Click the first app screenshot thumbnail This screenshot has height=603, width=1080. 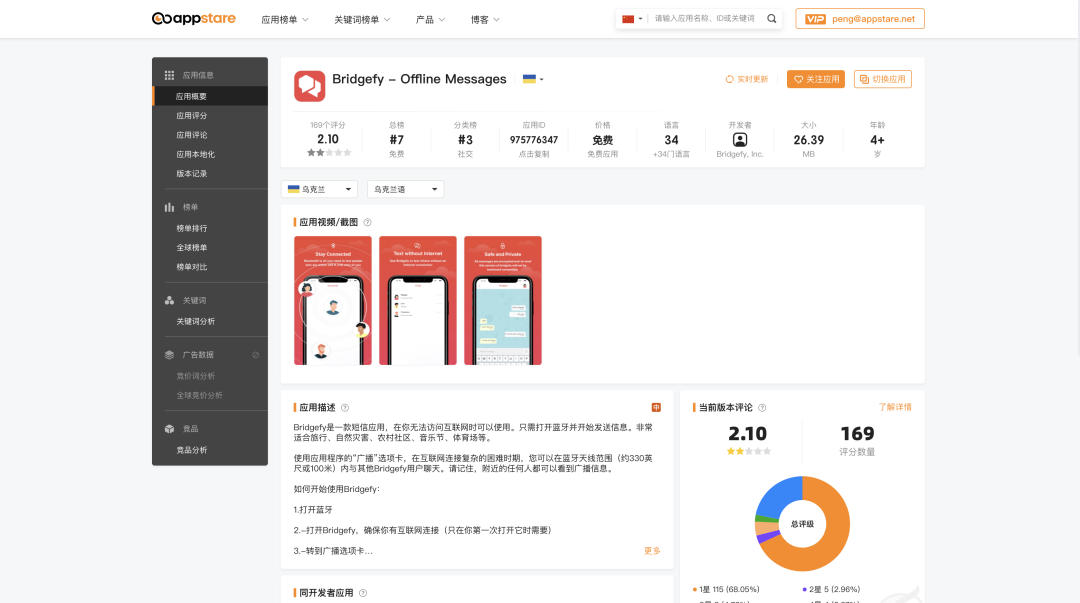pos(333,299)
